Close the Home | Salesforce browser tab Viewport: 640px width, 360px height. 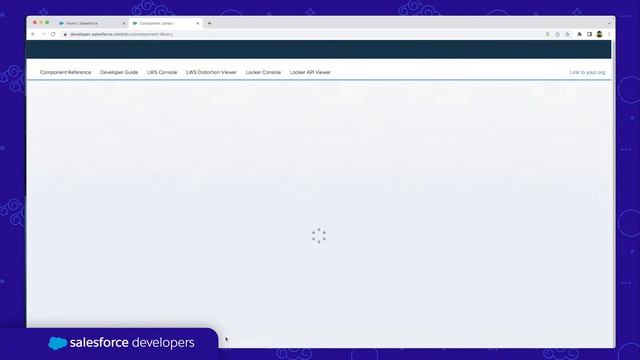point(124,23)
